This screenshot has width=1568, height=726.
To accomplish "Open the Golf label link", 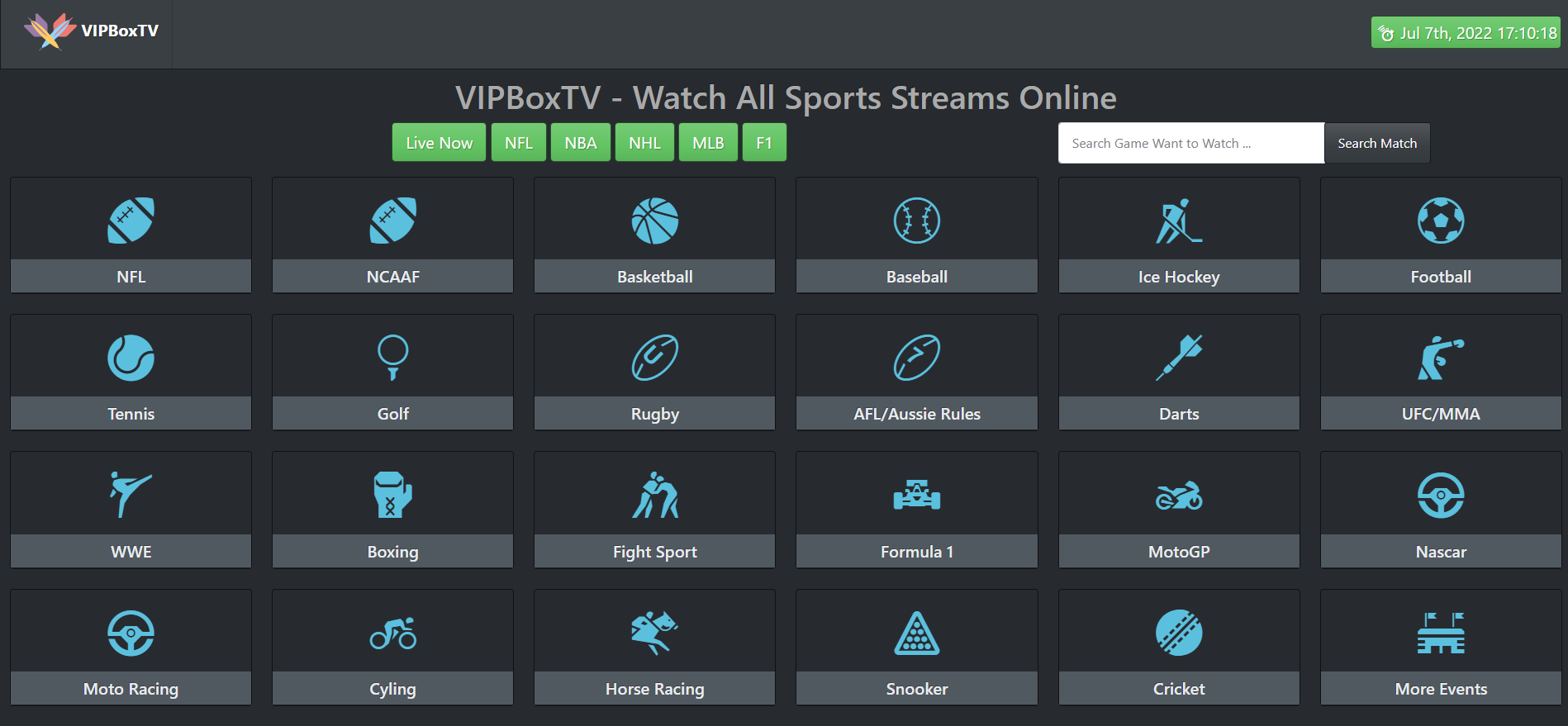I will point(392,414).
